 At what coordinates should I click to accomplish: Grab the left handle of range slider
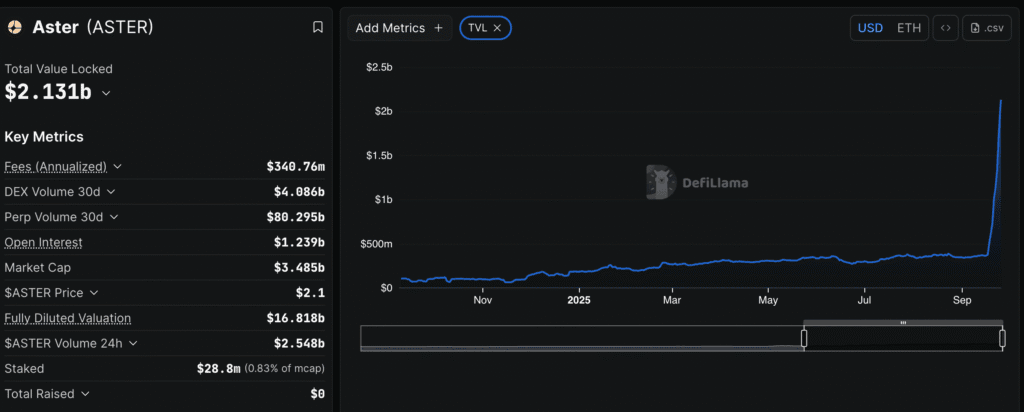(804, 338)
